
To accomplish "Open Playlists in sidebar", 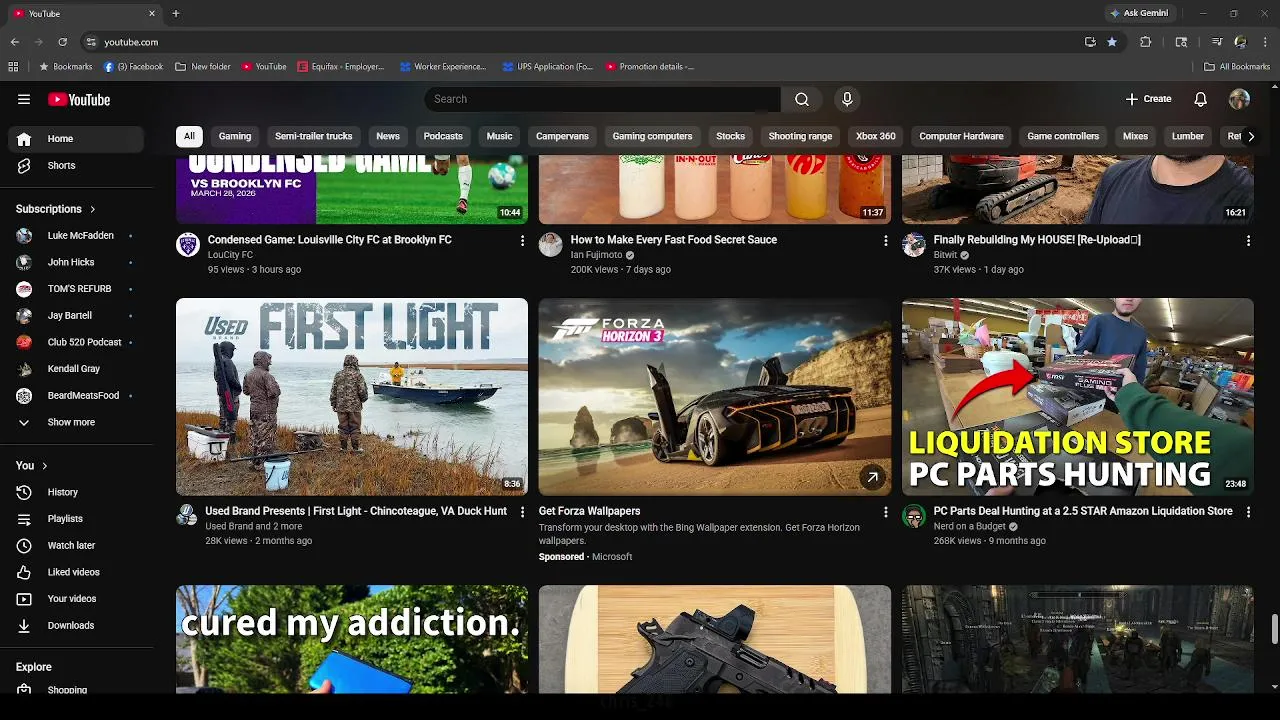I will tap(76, 519).
